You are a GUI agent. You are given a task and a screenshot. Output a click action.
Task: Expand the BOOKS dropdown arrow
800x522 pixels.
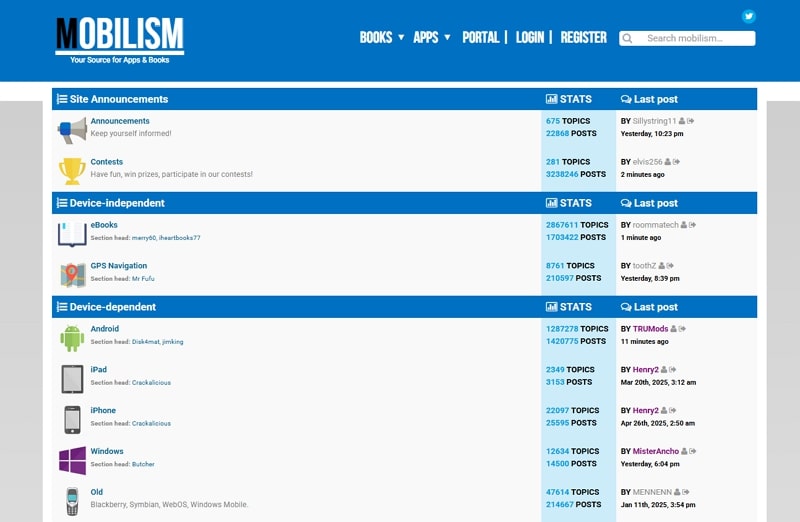[x=401, y=37]
